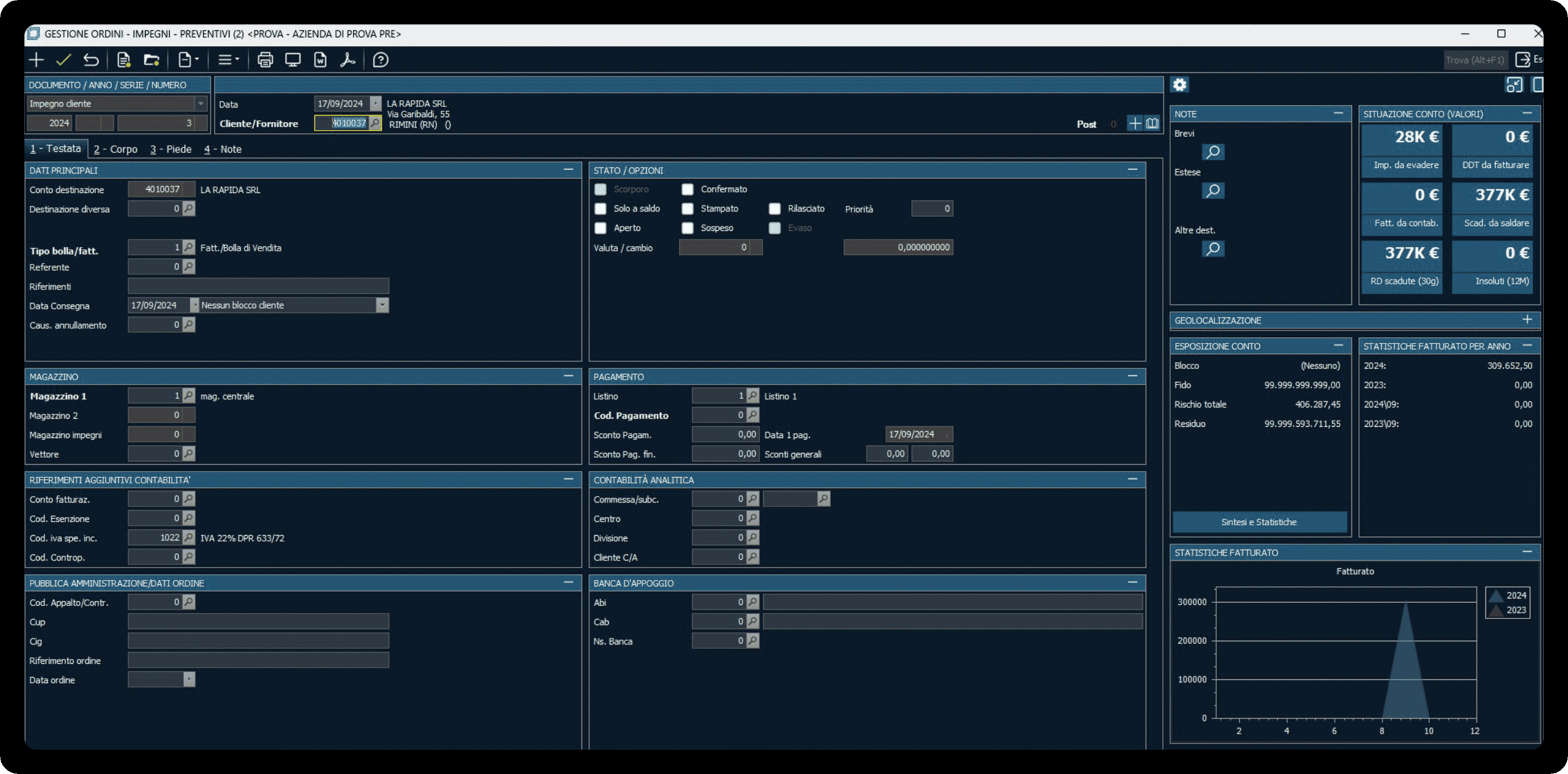The width and height of the screenshot is (1568, 774).
Task: Click the undo arrow toolbar icon
Action: click(91, 59)
